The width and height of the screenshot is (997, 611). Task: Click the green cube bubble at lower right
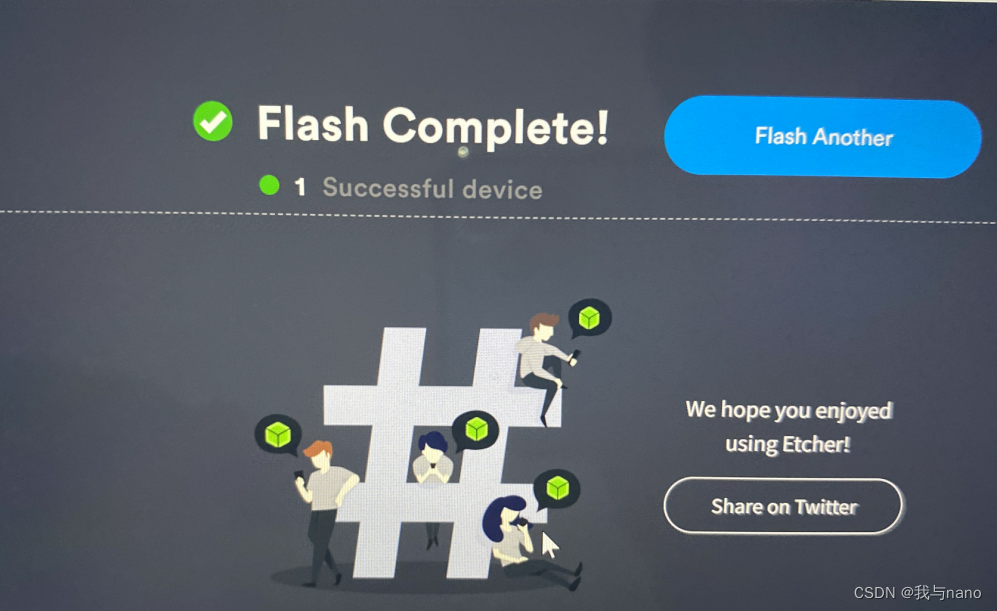(x=557, y=489)
